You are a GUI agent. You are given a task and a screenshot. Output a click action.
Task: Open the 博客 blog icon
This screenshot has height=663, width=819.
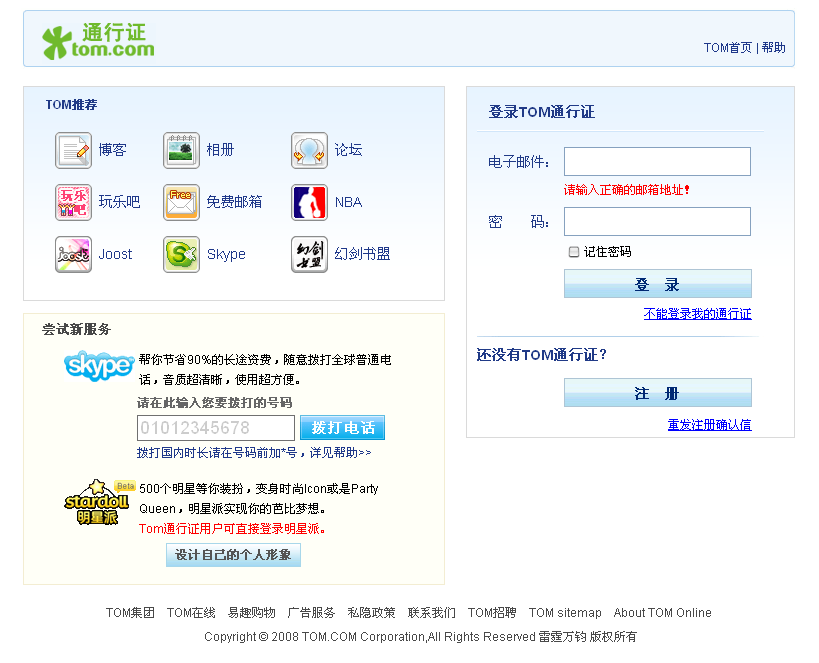tap(74, 150)
